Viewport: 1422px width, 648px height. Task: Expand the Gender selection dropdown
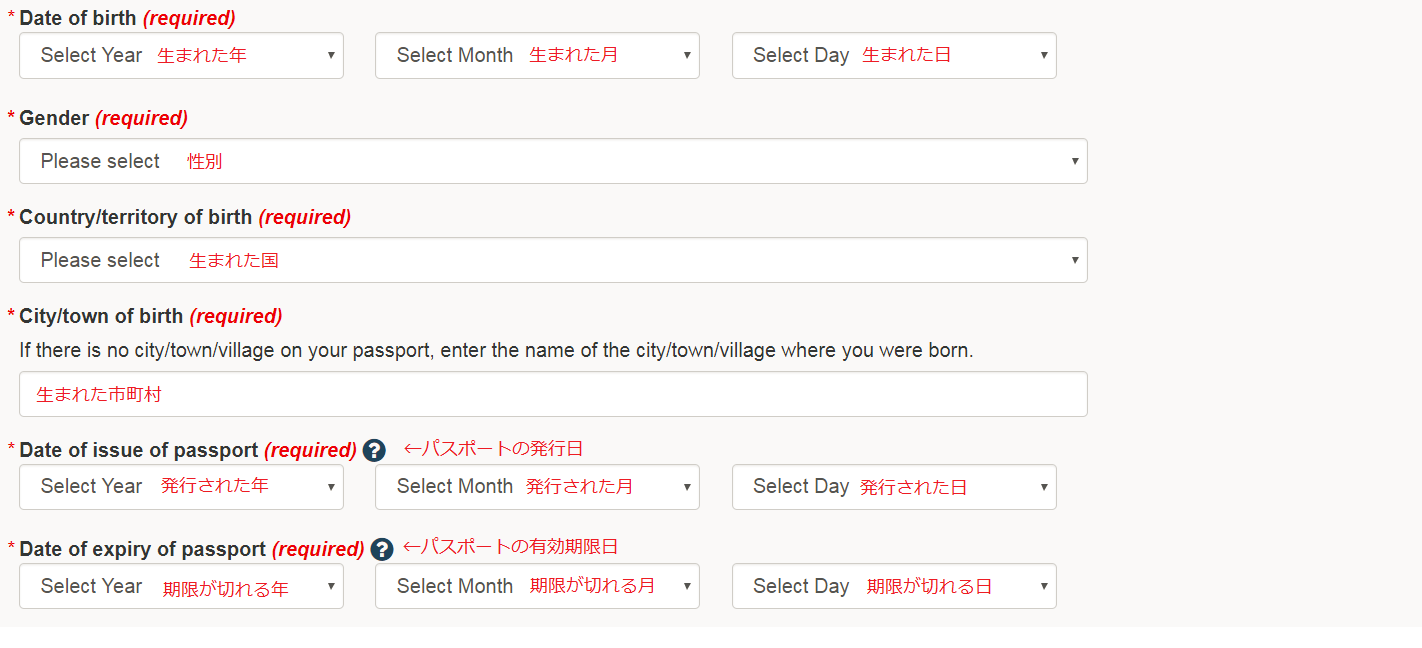(553, 161)
